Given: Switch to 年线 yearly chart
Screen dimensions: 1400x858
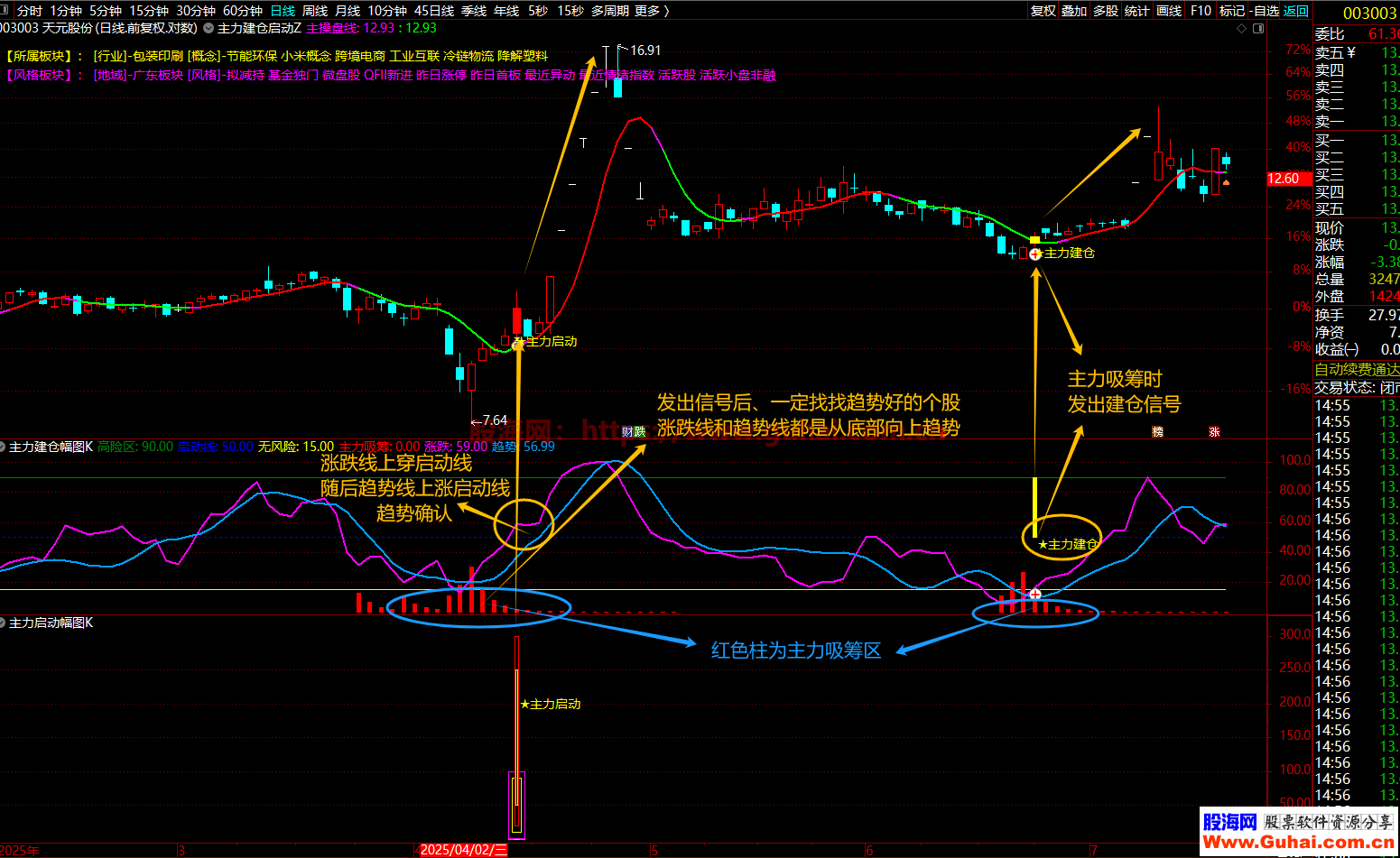Looking at the screenshot, I should [506, 11].
